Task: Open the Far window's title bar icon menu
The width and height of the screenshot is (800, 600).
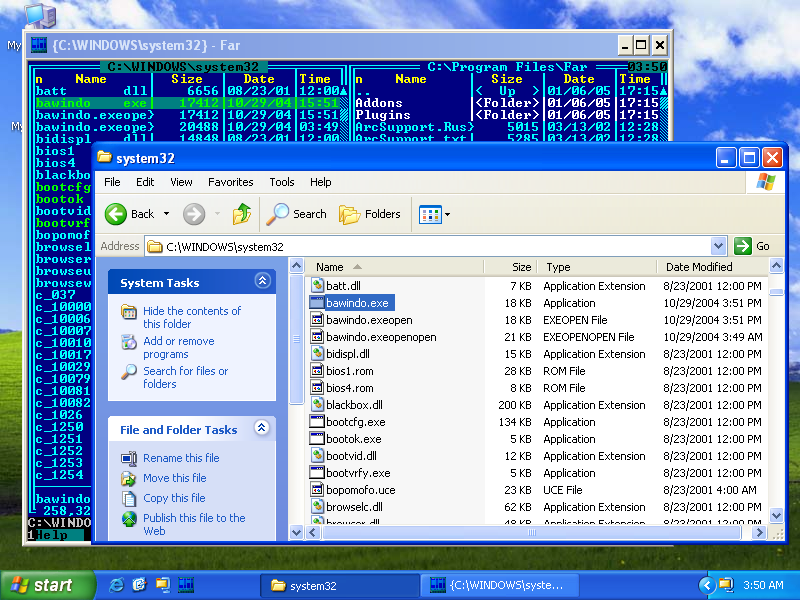Action: (x=39, y=45)
